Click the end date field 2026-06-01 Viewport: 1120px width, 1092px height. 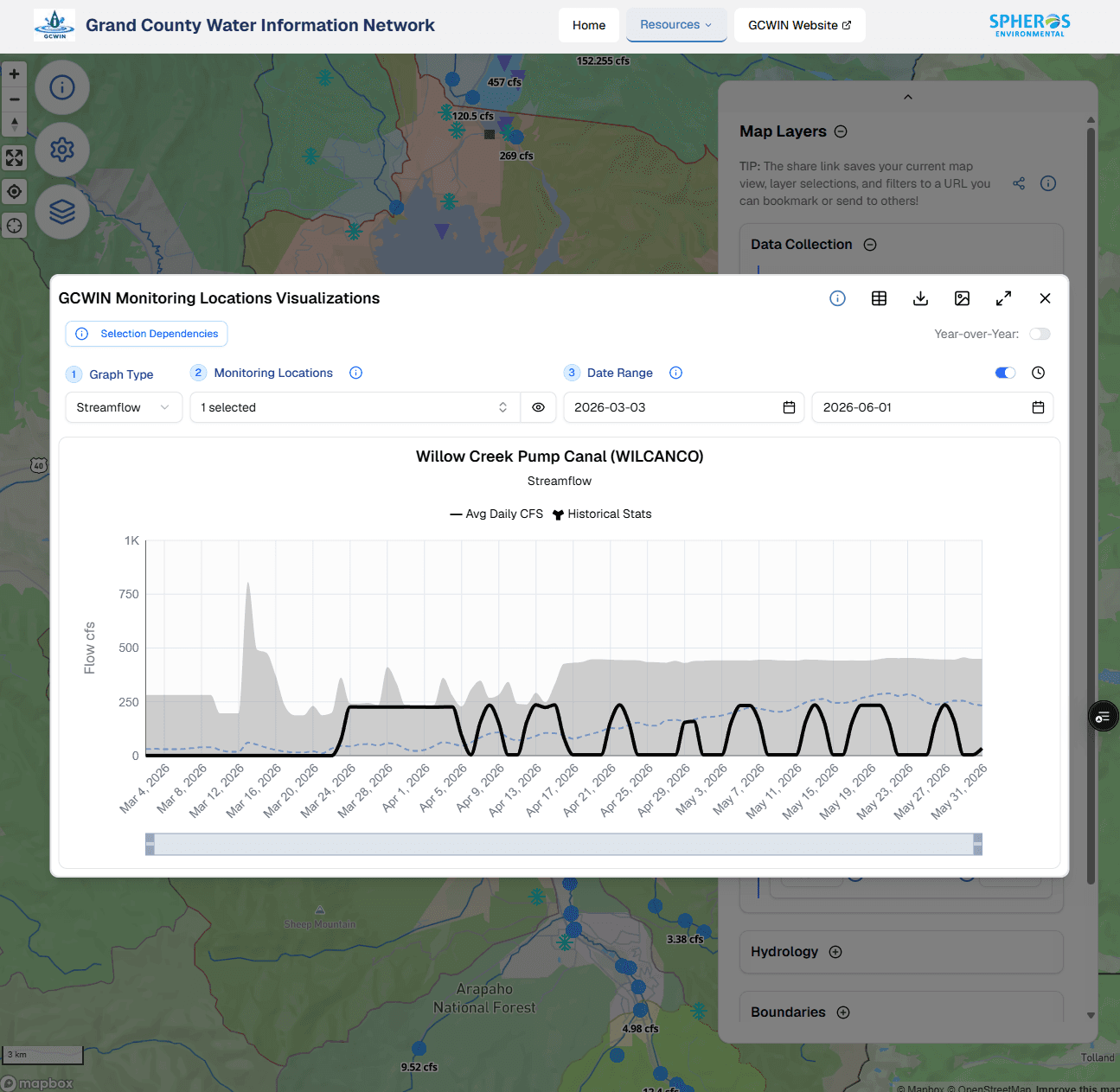[932, 407]
